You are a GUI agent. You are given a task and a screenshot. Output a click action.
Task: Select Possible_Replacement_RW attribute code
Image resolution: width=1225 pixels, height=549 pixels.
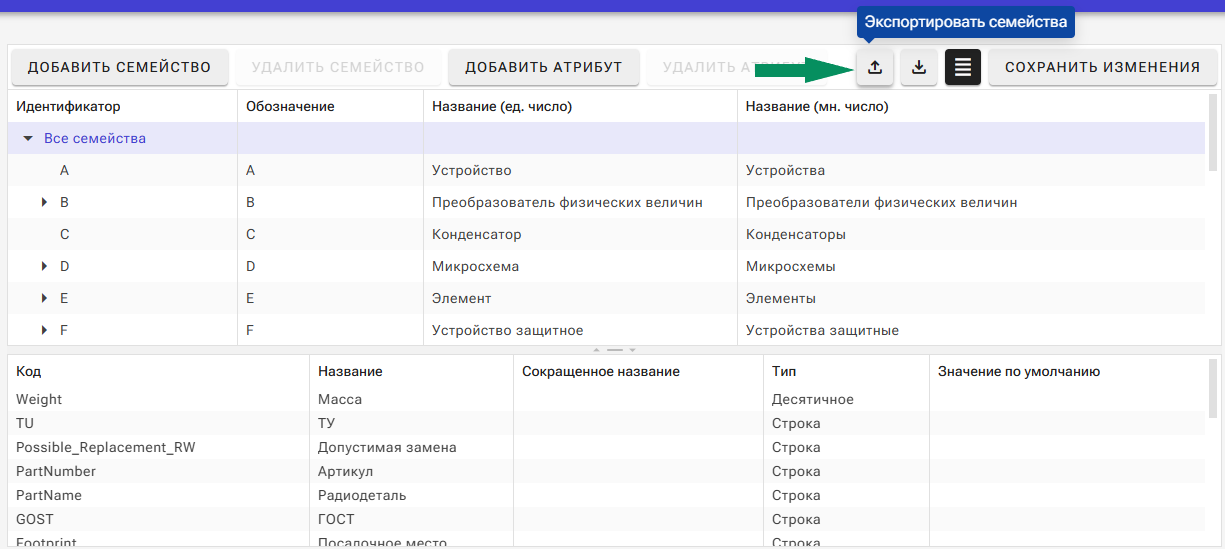click(x=106, y=448)
